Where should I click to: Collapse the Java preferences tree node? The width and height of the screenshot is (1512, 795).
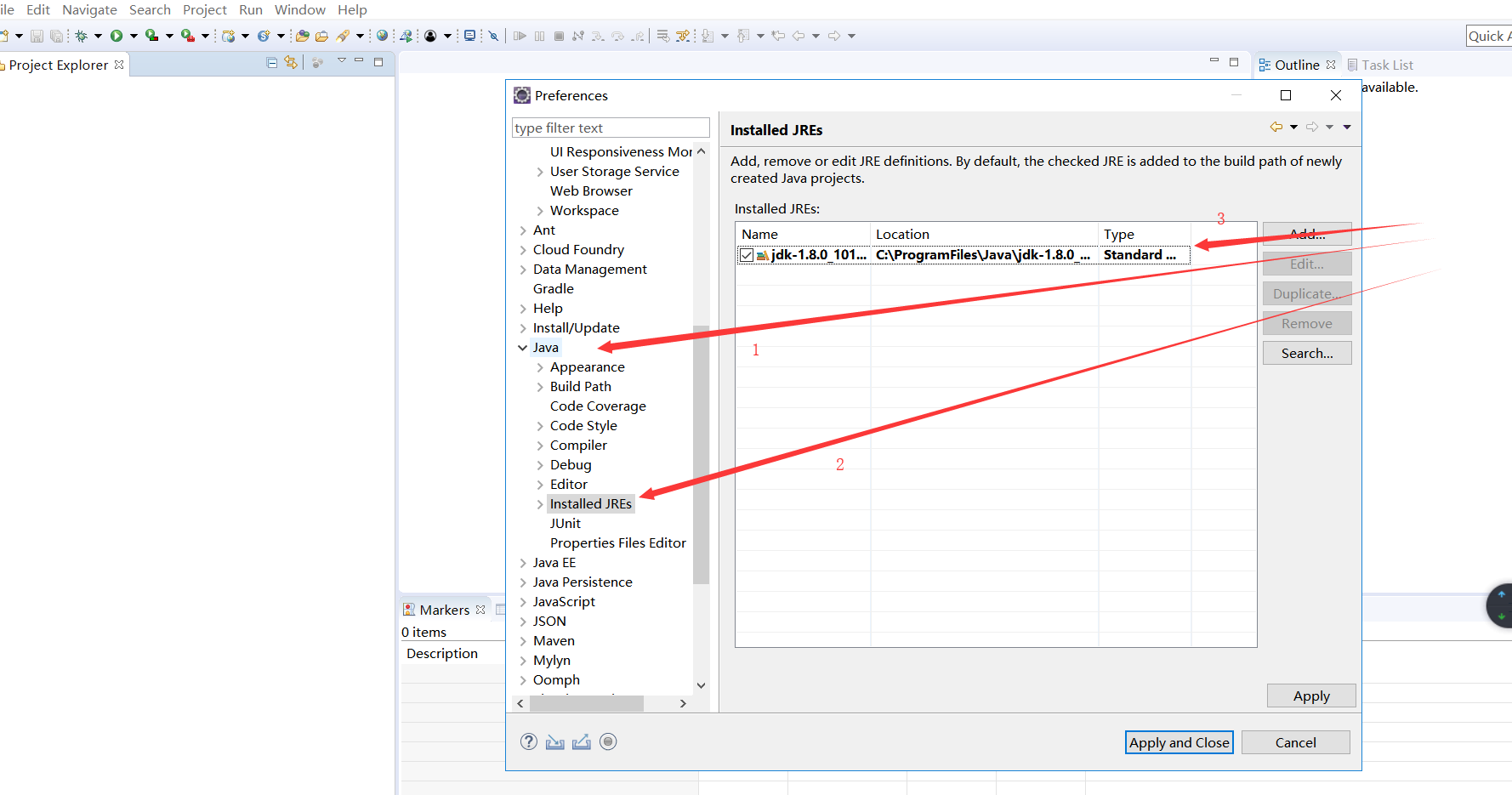click(x=522, y=348)
